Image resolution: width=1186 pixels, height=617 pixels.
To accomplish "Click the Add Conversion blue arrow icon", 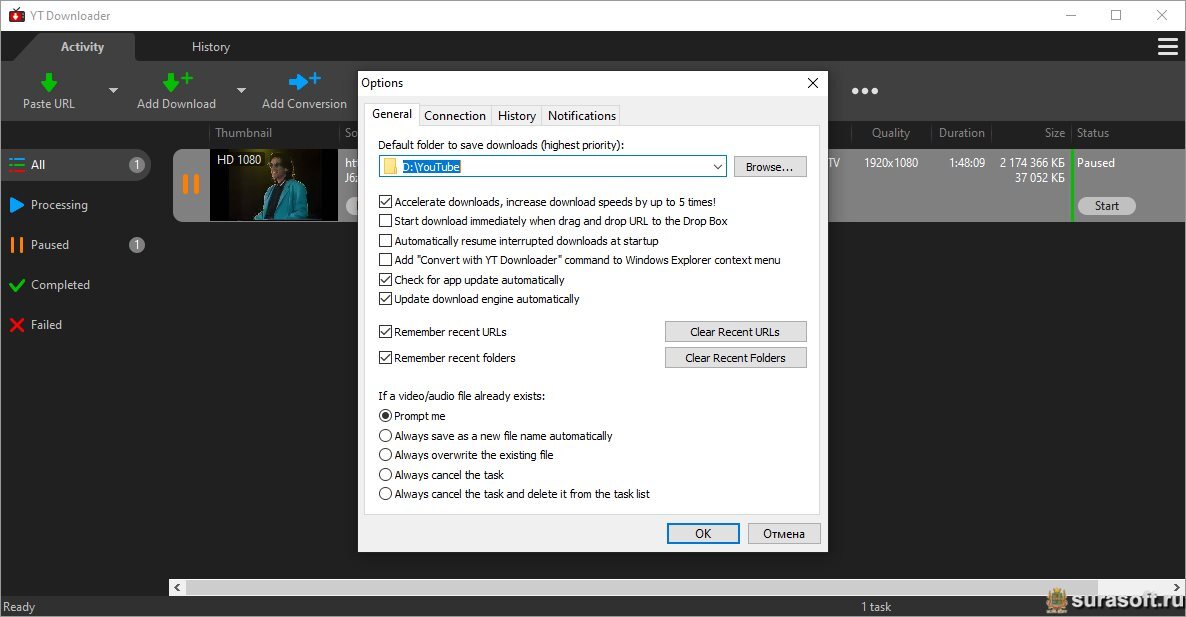I will (x=305, y=80).
